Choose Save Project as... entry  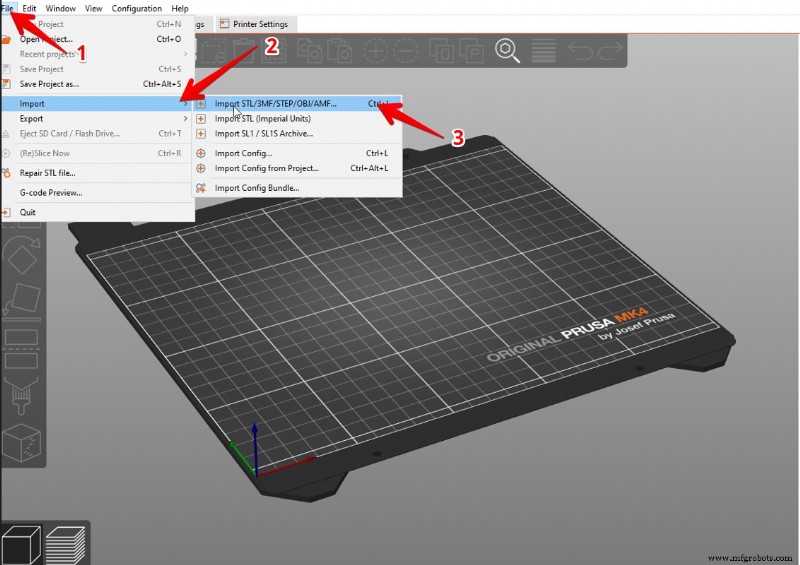click(97, 84)
